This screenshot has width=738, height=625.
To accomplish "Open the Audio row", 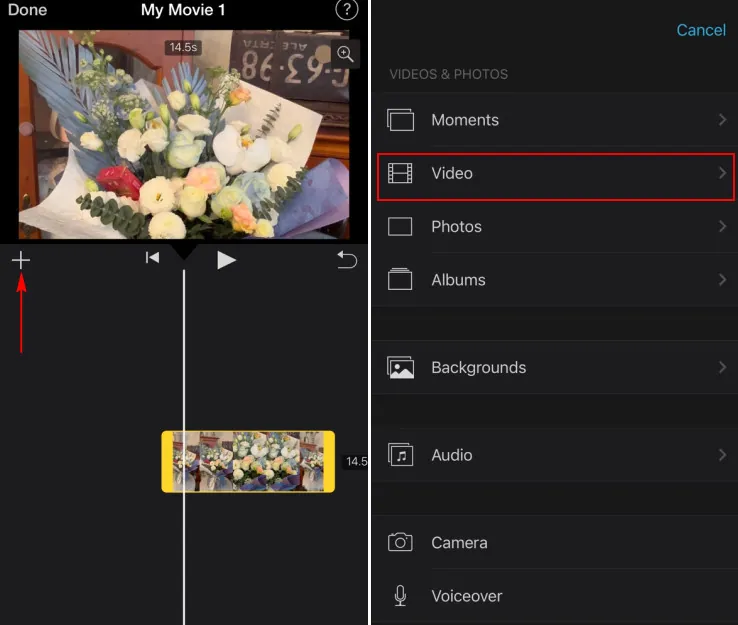I will click(555, 455).
